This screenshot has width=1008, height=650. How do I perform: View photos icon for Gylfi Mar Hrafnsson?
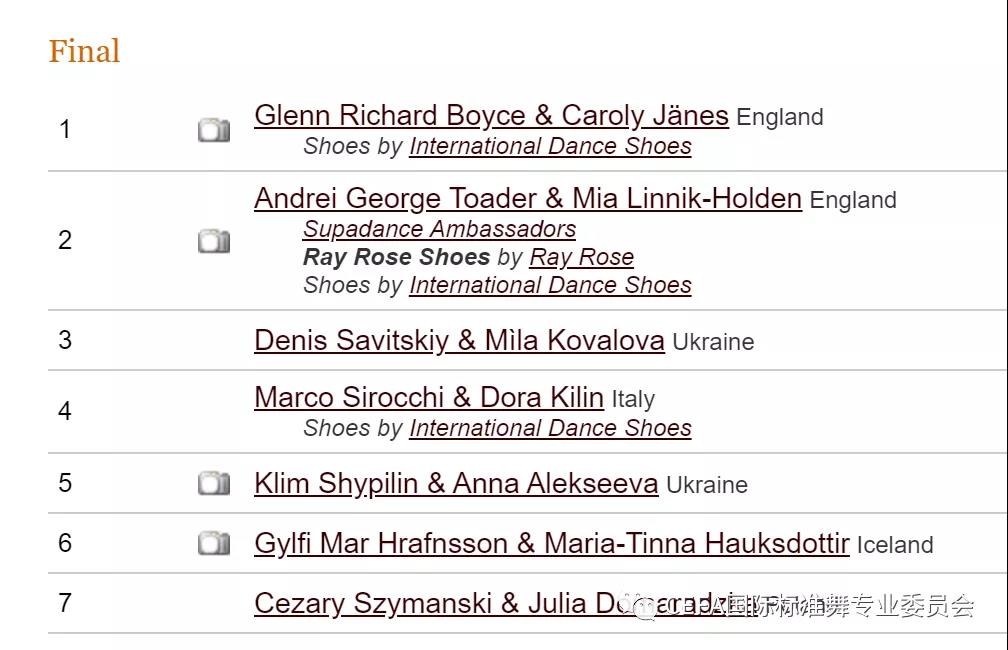point(214,543)
